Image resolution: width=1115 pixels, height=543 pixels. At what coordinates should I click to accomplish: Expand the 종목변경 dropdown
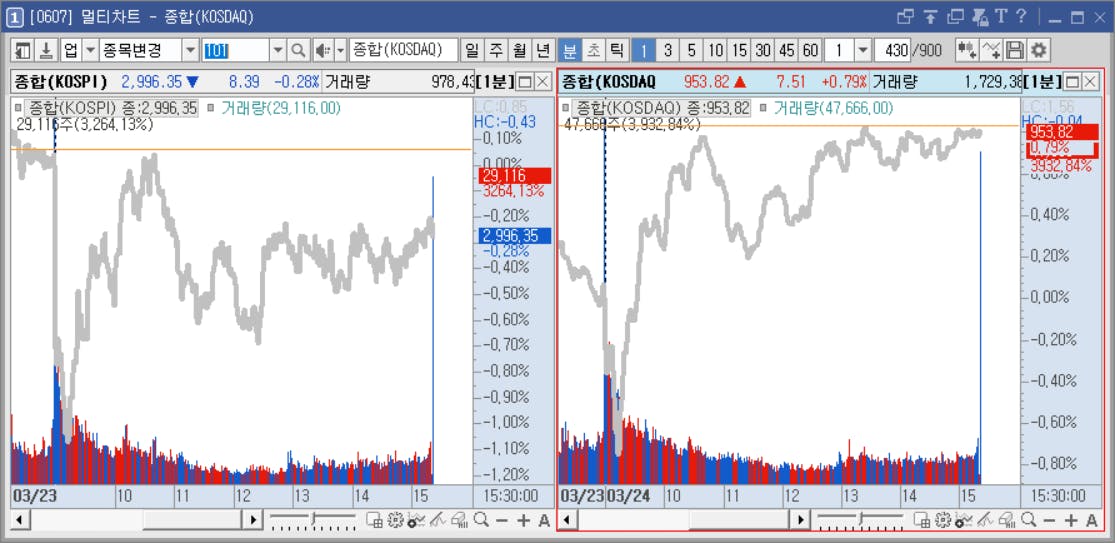click(x=190, y=50)
